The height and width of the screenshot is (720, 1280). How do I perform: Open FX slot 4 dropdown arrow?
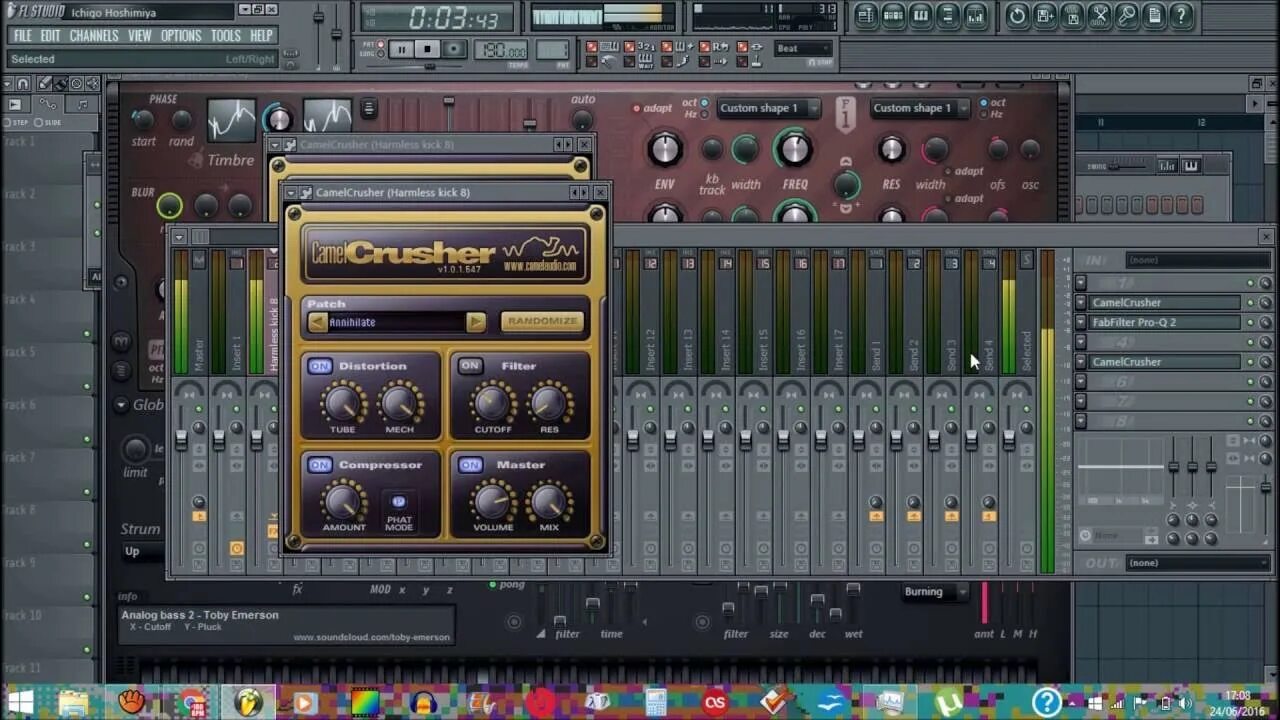point(1080,342)
